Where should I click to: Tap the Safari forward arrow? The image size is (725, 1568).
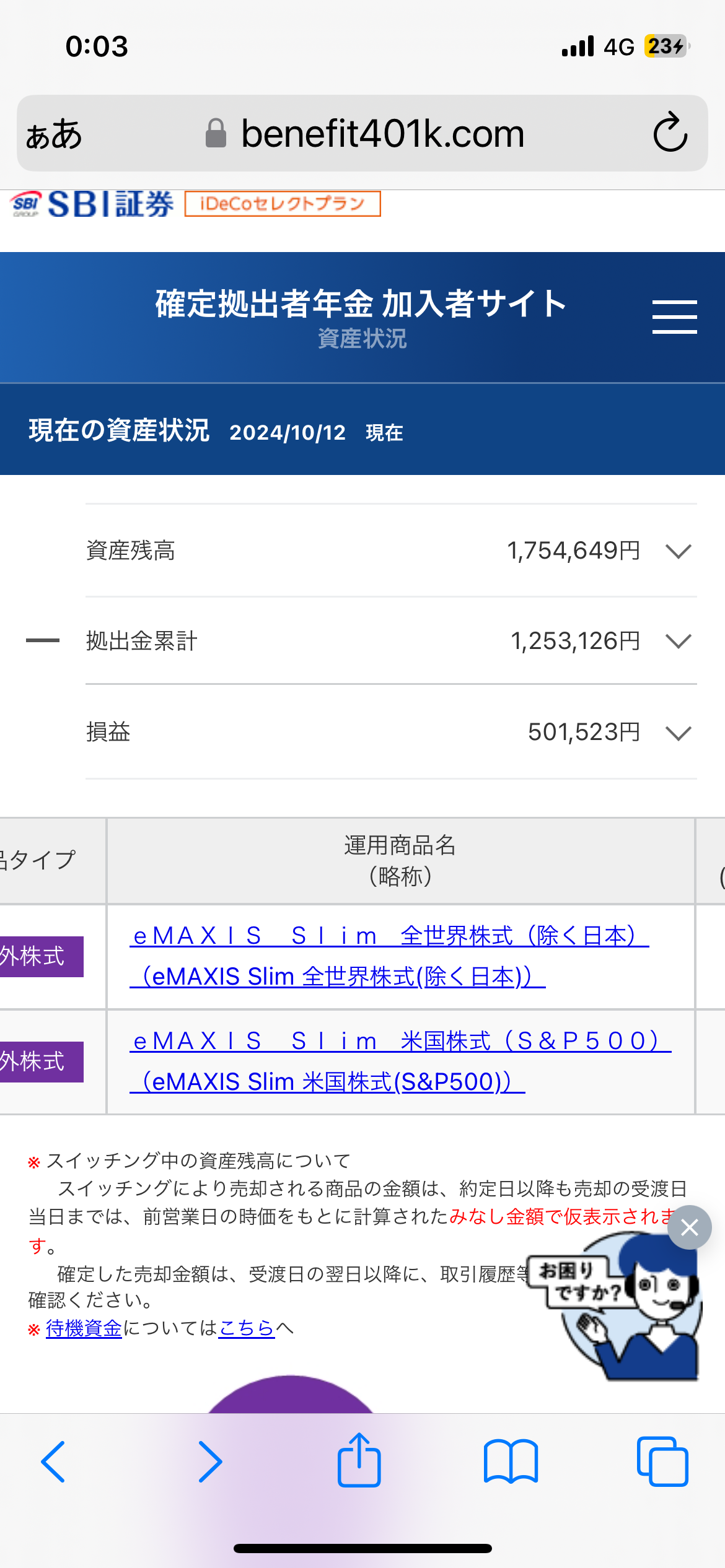[210, 1461]
